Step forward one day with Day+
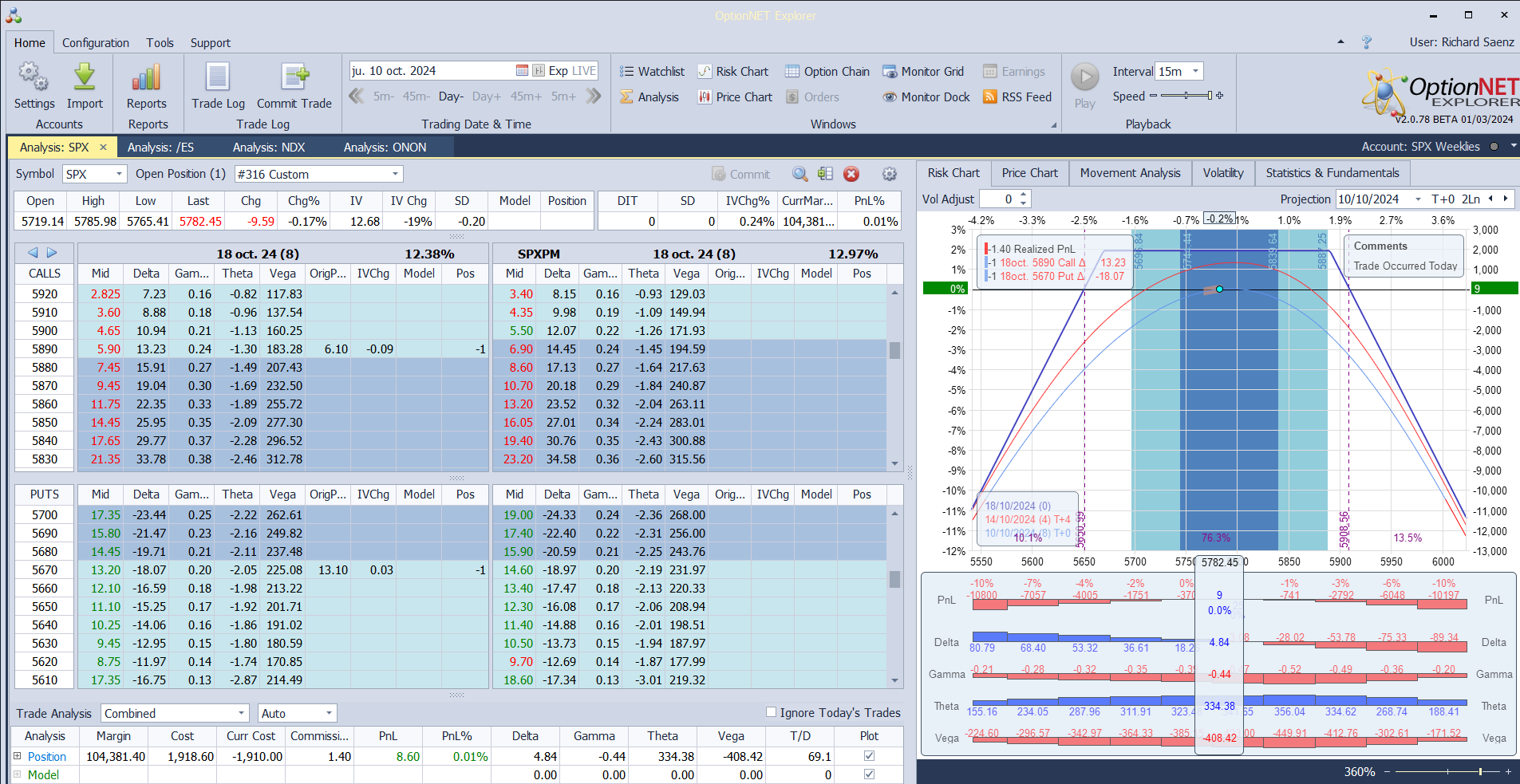1520x784 pixels. click(x=487, y=97)
